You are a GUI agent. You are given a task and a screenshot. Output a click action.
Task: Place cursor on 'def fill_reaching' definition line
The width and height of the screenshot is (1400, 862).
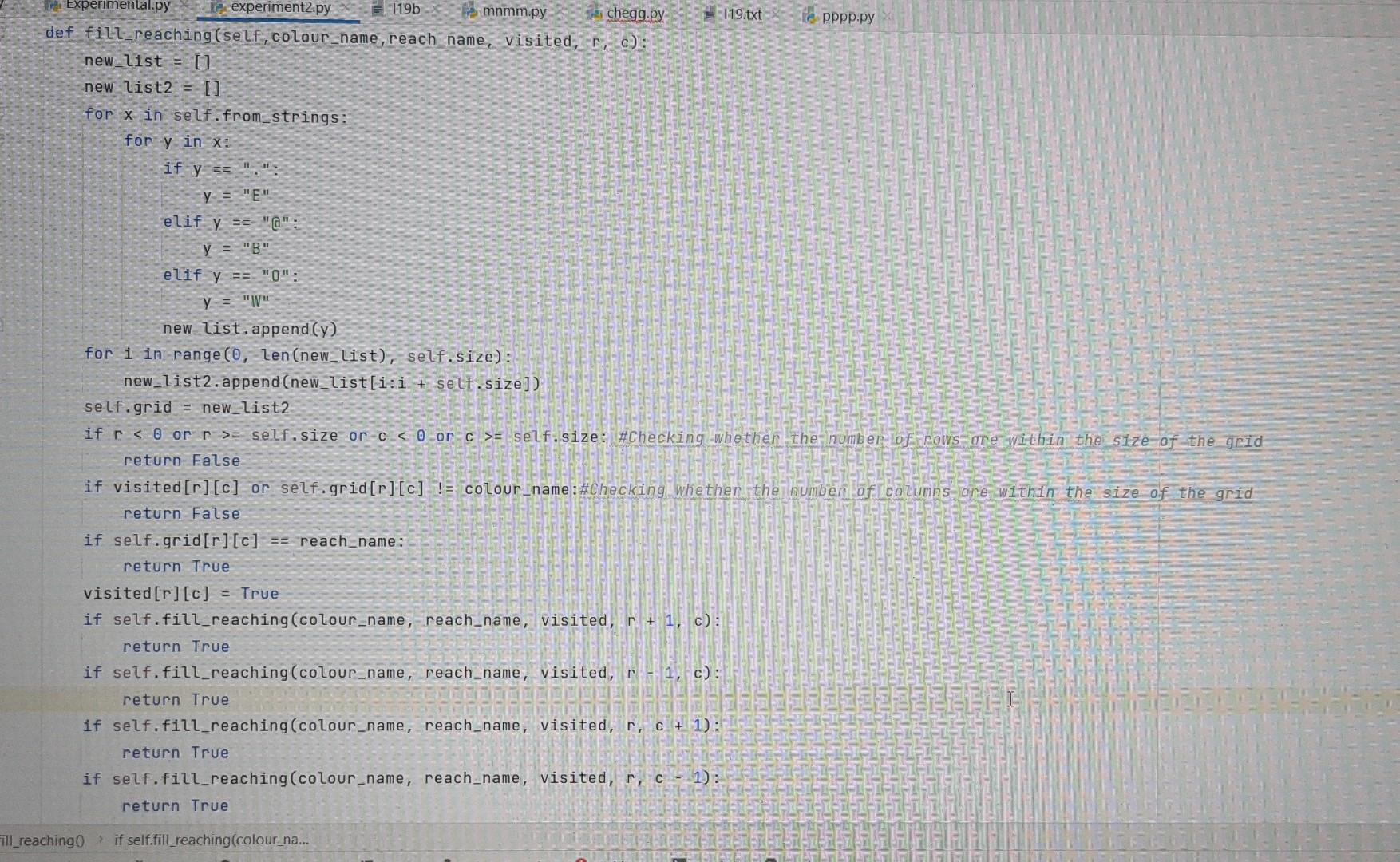(x=346, y=37)
